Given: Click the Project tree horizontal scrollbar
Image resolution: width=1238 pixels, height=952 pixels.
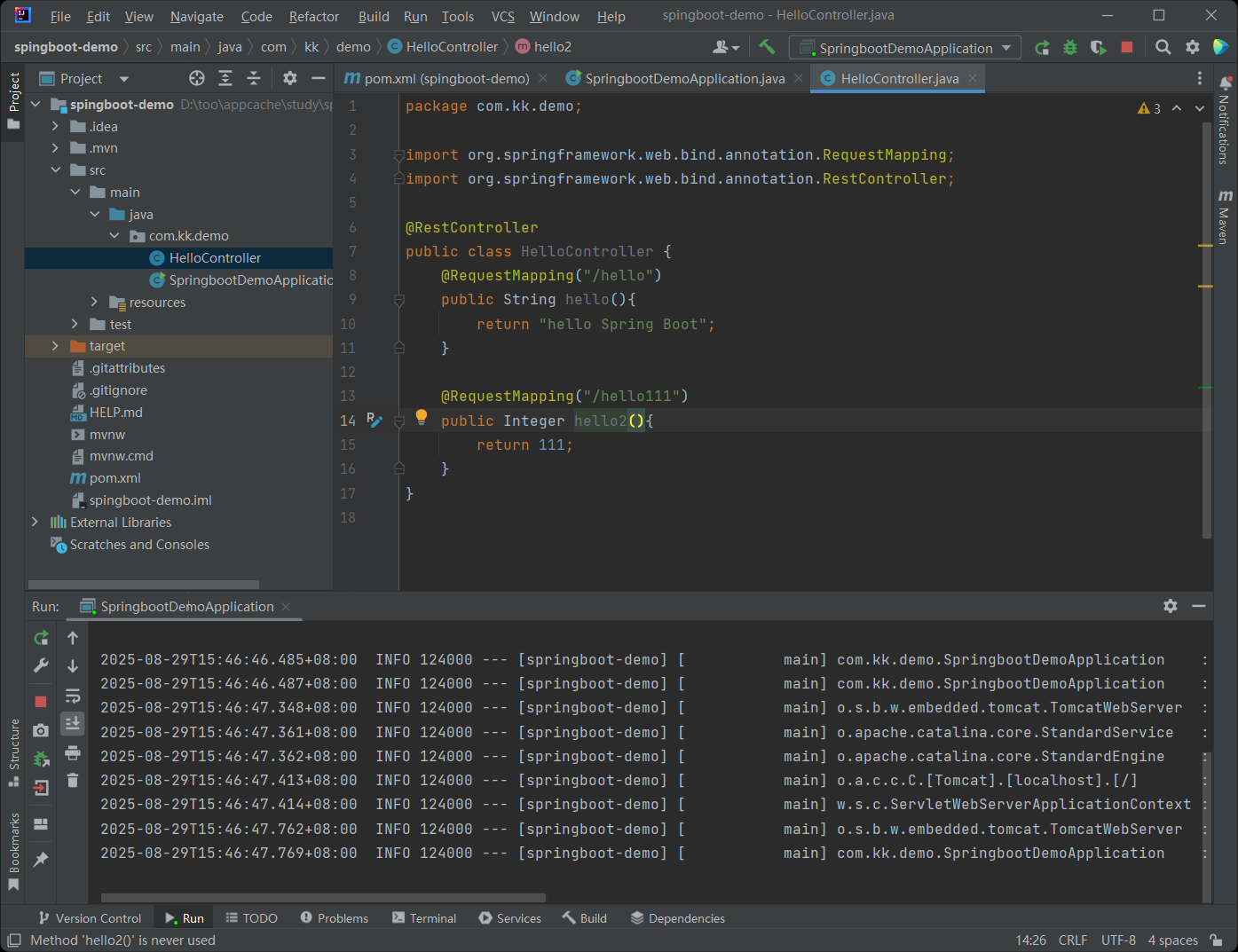Looking at the screenshot, I should [x=144, y=585].
